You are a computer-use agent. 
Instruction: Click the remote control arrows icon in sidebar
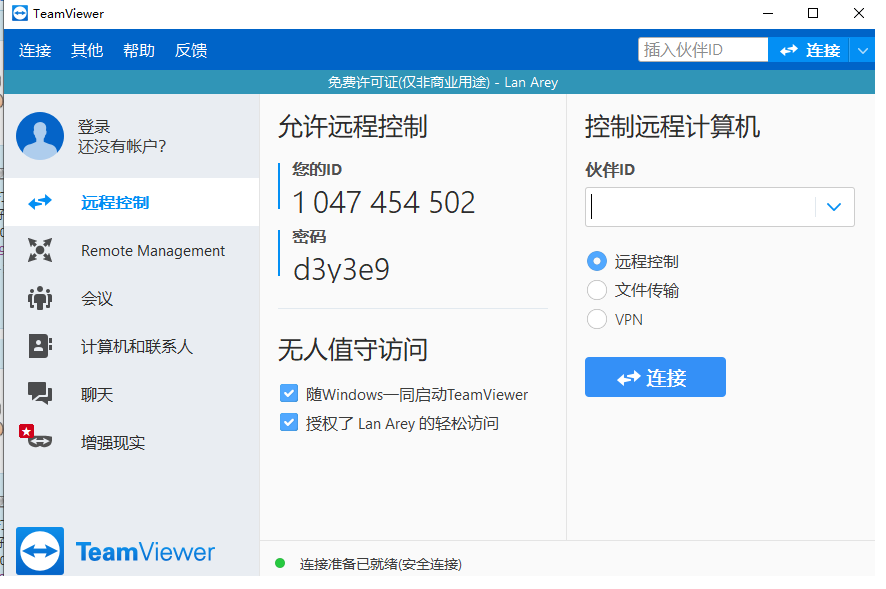40,202
